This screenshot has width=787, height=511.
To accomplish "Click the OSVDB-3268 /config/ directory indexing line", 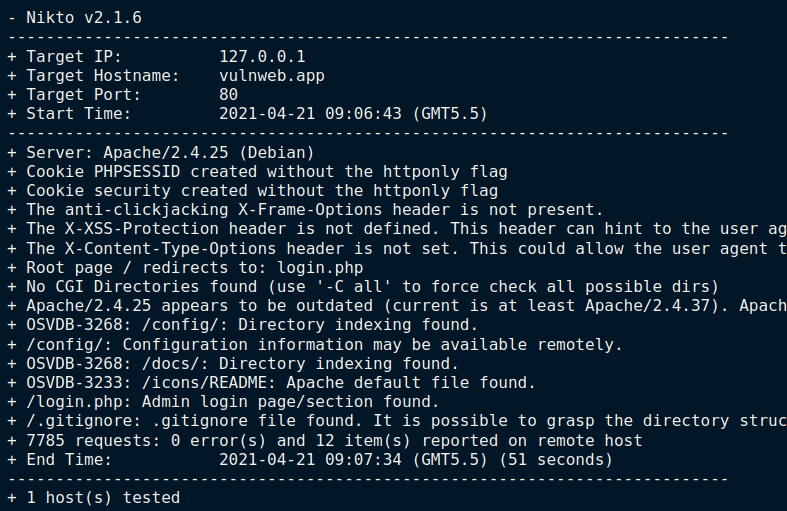I will (243, 325).
